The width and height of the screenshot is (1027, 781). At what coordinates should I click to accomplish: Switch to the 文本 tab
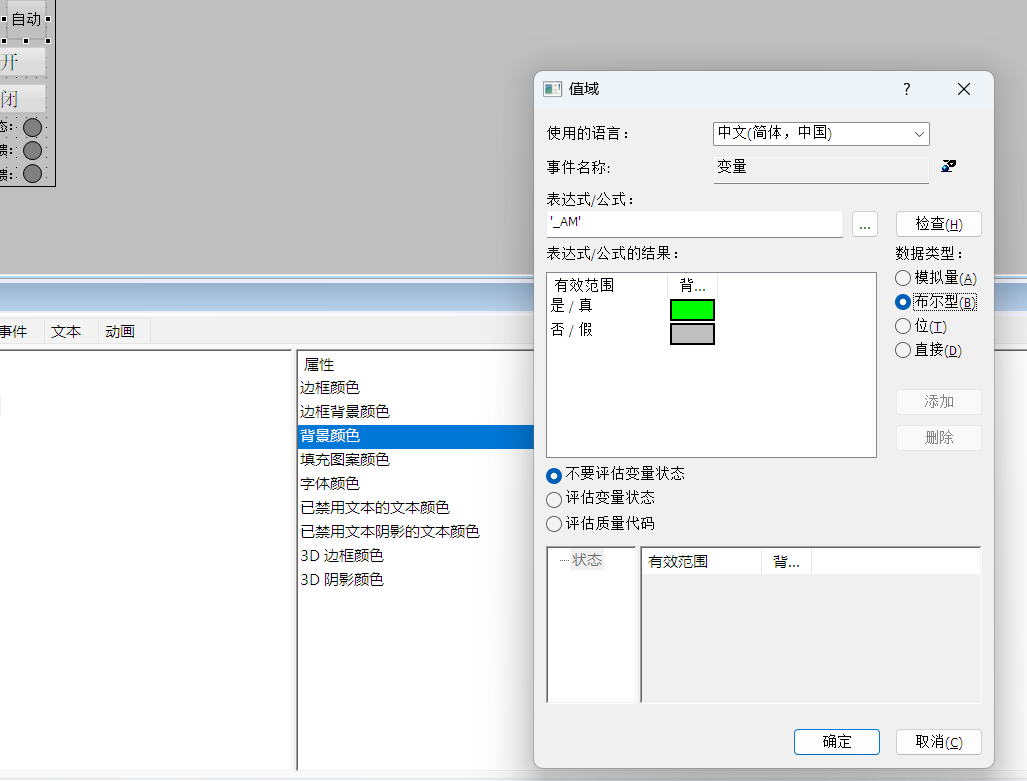[x=66, y=331]
